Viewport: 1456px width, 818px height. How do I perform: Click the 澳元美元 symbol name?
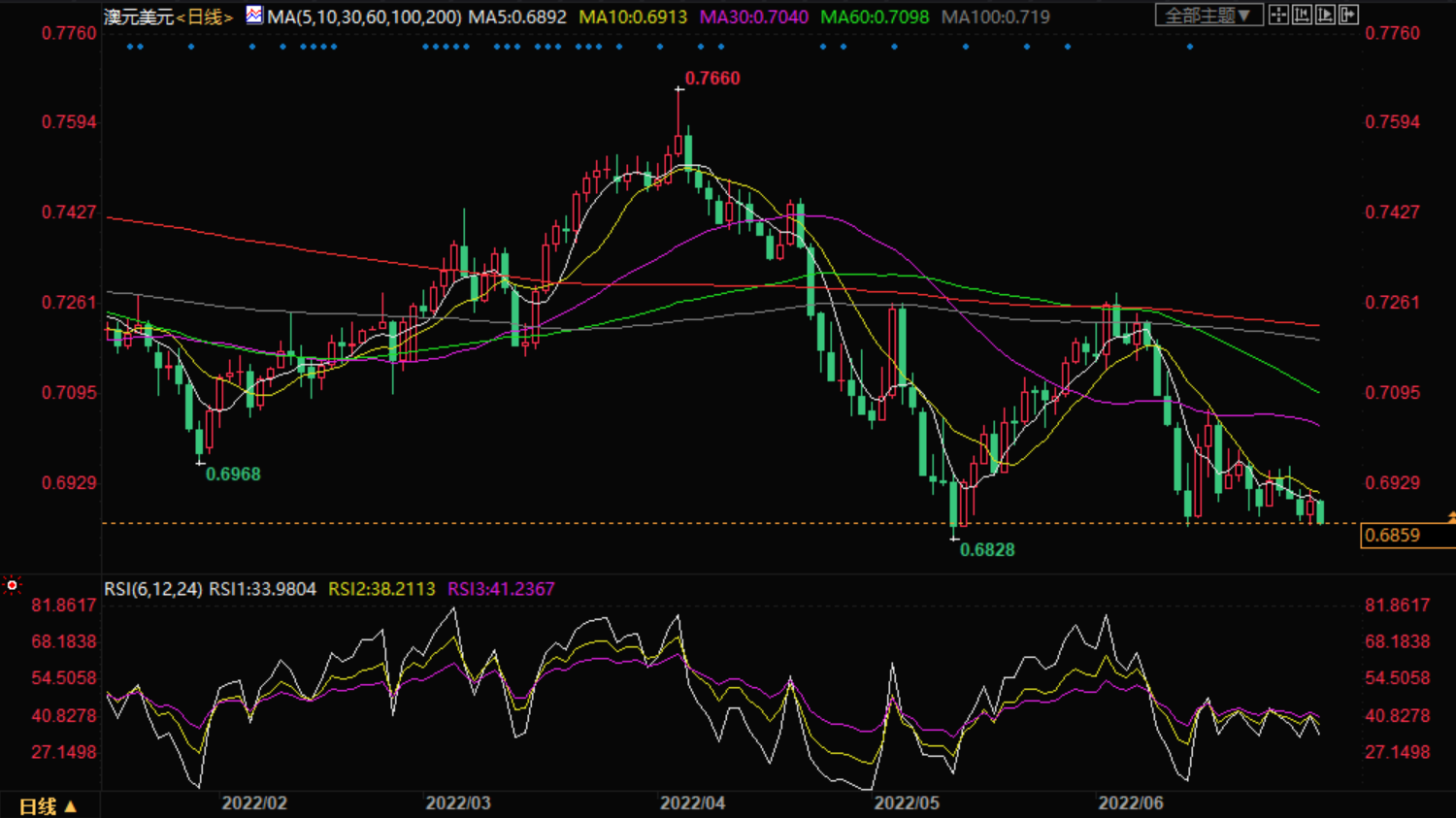point(139,17)
